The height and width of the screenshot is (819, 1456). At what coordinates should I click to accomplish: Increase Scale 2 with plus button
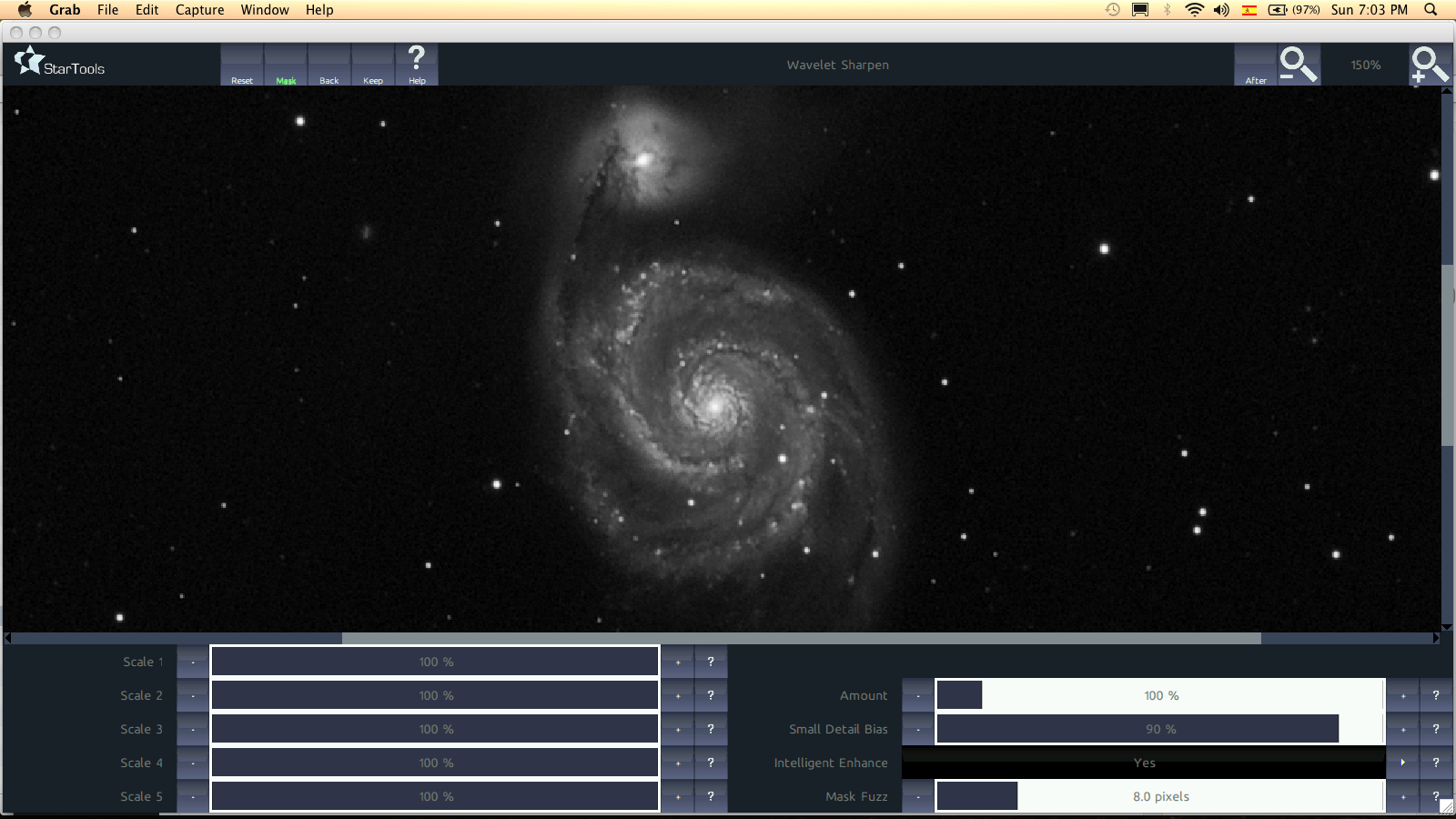coord(678,695)
